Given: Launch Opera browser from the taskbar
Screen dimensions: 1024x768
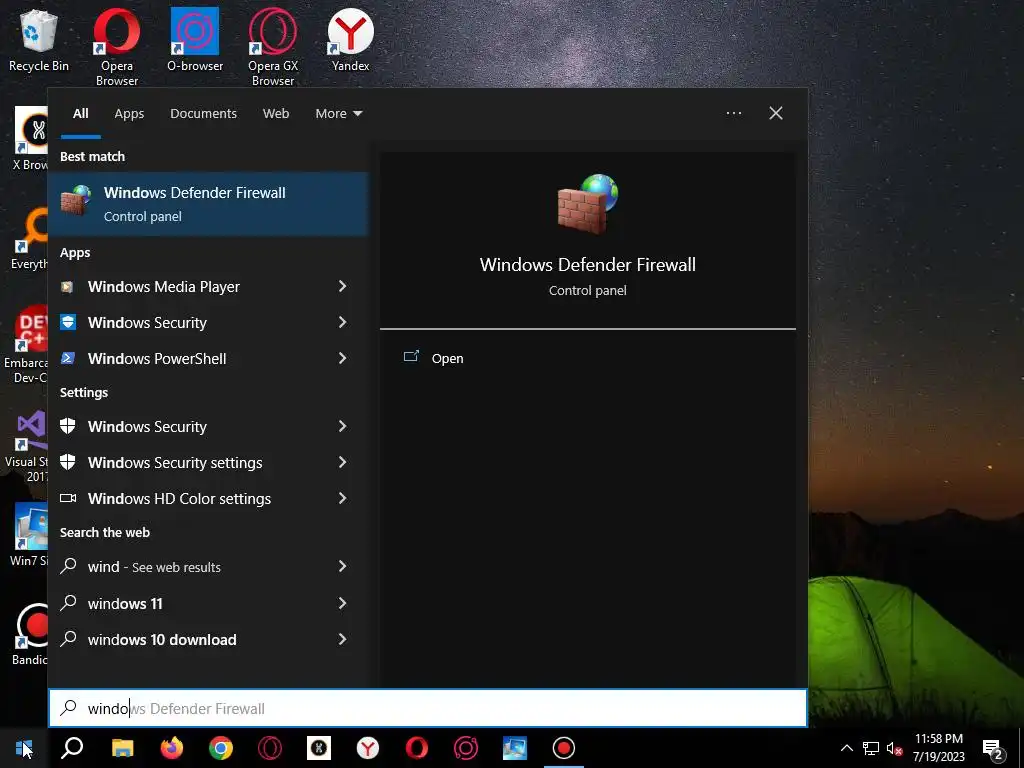Looking at the screenshot, I should click(x=417, y=748).
